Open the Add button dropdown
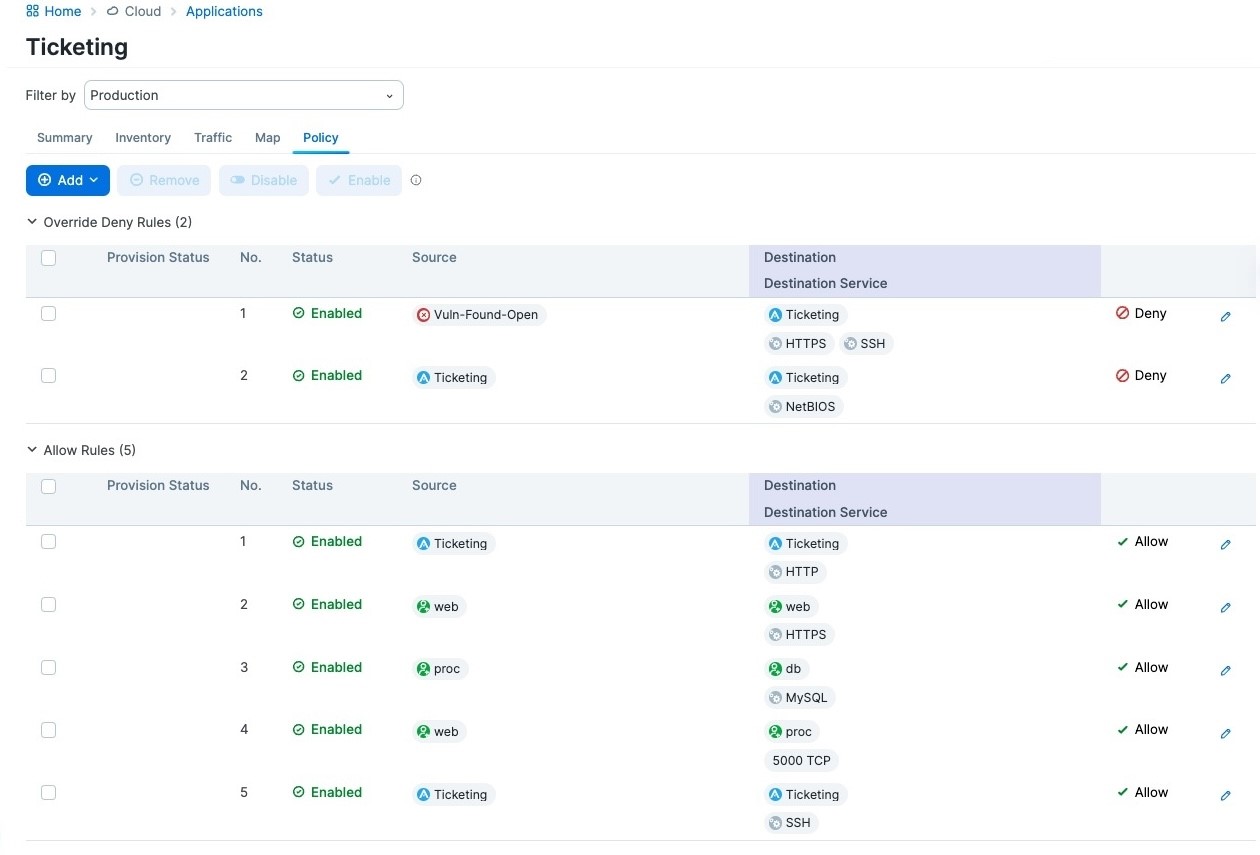Viewport: 1260px width, 855px height. (x=68, y=180)
